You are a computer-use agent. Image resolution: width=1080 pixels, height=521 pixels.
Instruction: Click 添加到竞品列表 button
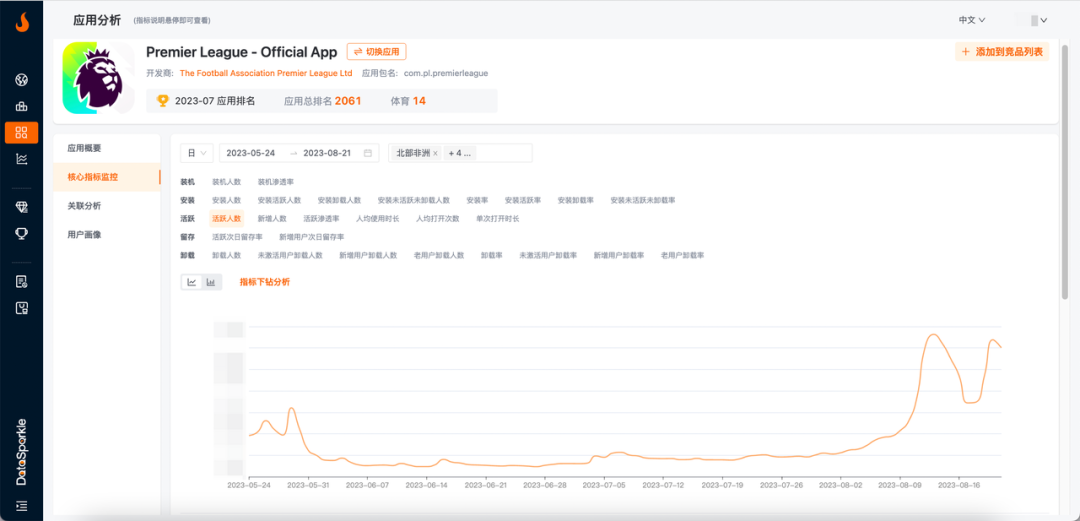tap(1001, 52)
